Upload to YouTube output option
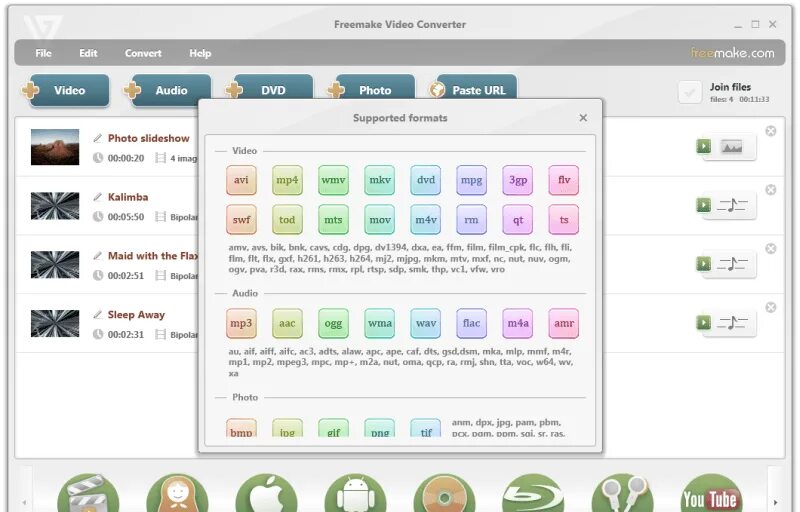Screen dimensions: 800x512 (x=711, y=493)
